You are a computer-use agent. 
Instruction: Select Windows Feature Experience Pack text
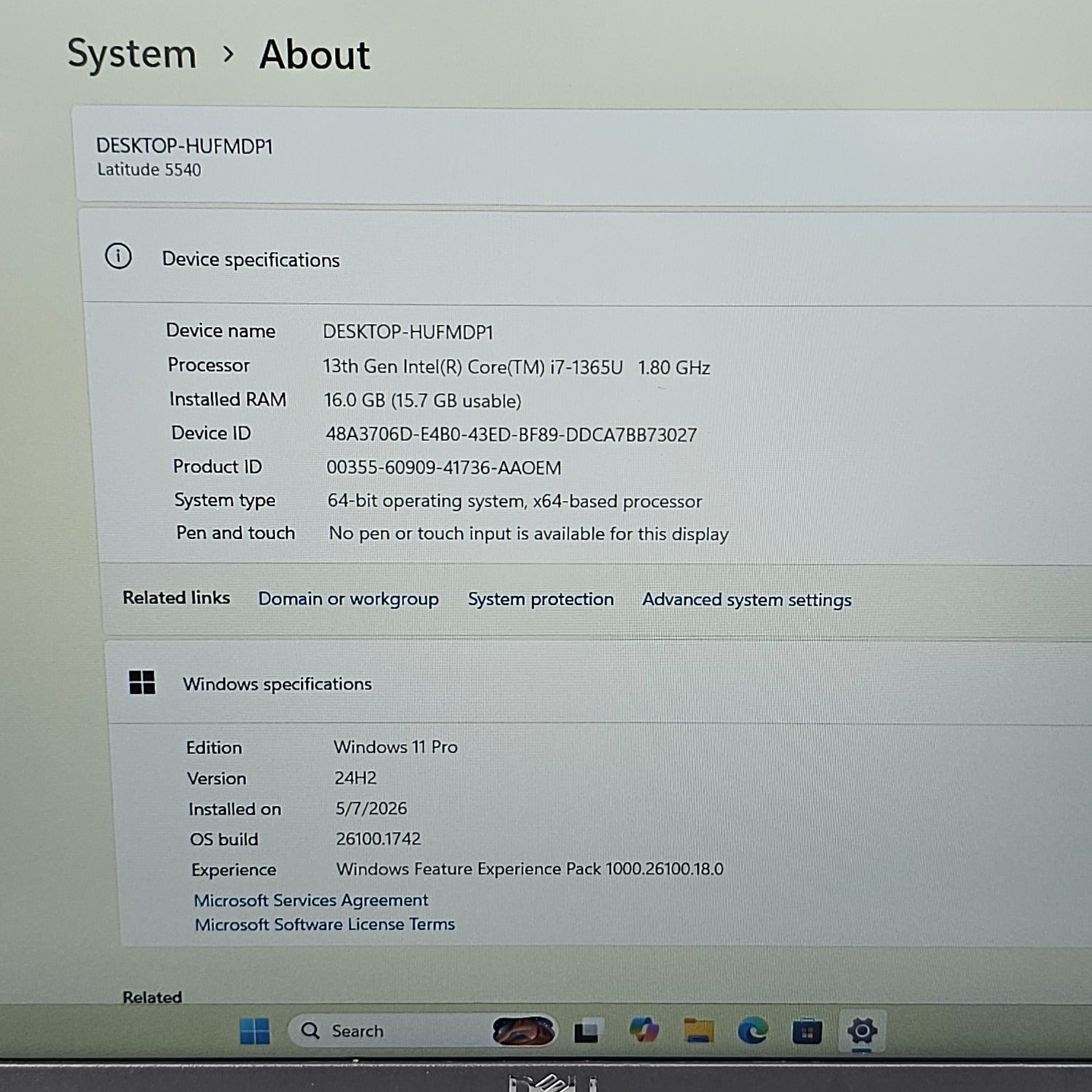(x=530, y=869)
